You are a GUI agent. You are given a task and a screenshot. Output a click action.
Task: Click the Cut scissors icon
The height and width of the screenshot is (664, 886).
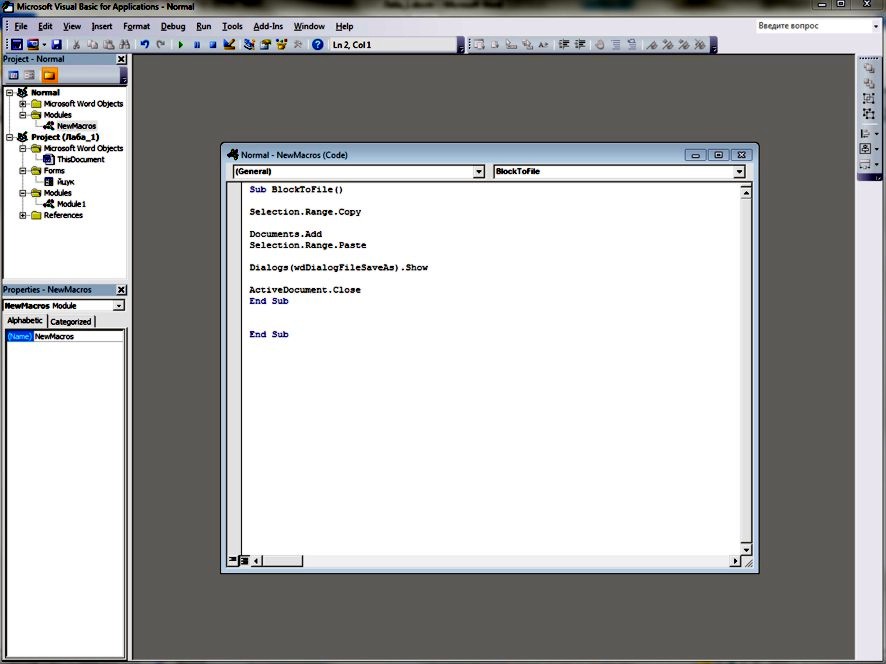[x=76, y=44]
